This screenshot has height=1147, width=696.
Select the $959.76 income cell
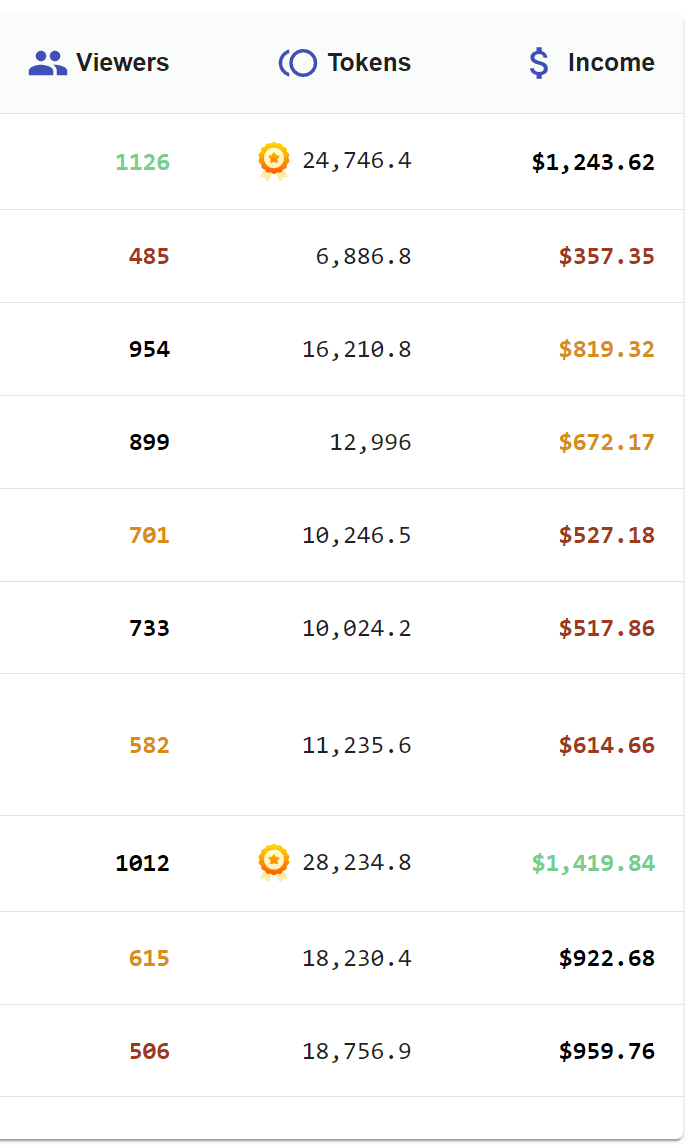(x=606, y=1051)
